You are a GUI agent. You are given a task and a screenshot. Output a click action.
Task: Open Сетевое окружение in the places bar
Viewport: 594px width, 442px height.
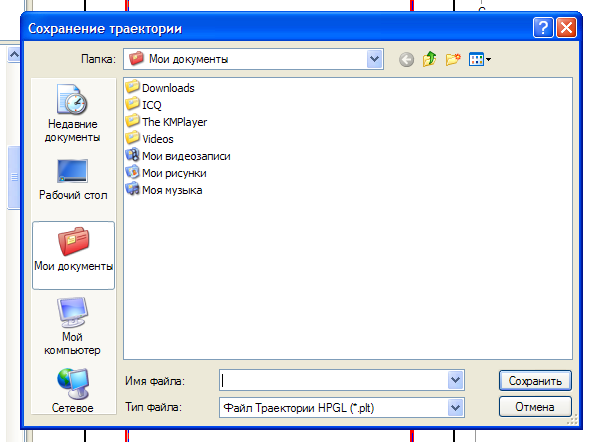(x=73, y=390)
